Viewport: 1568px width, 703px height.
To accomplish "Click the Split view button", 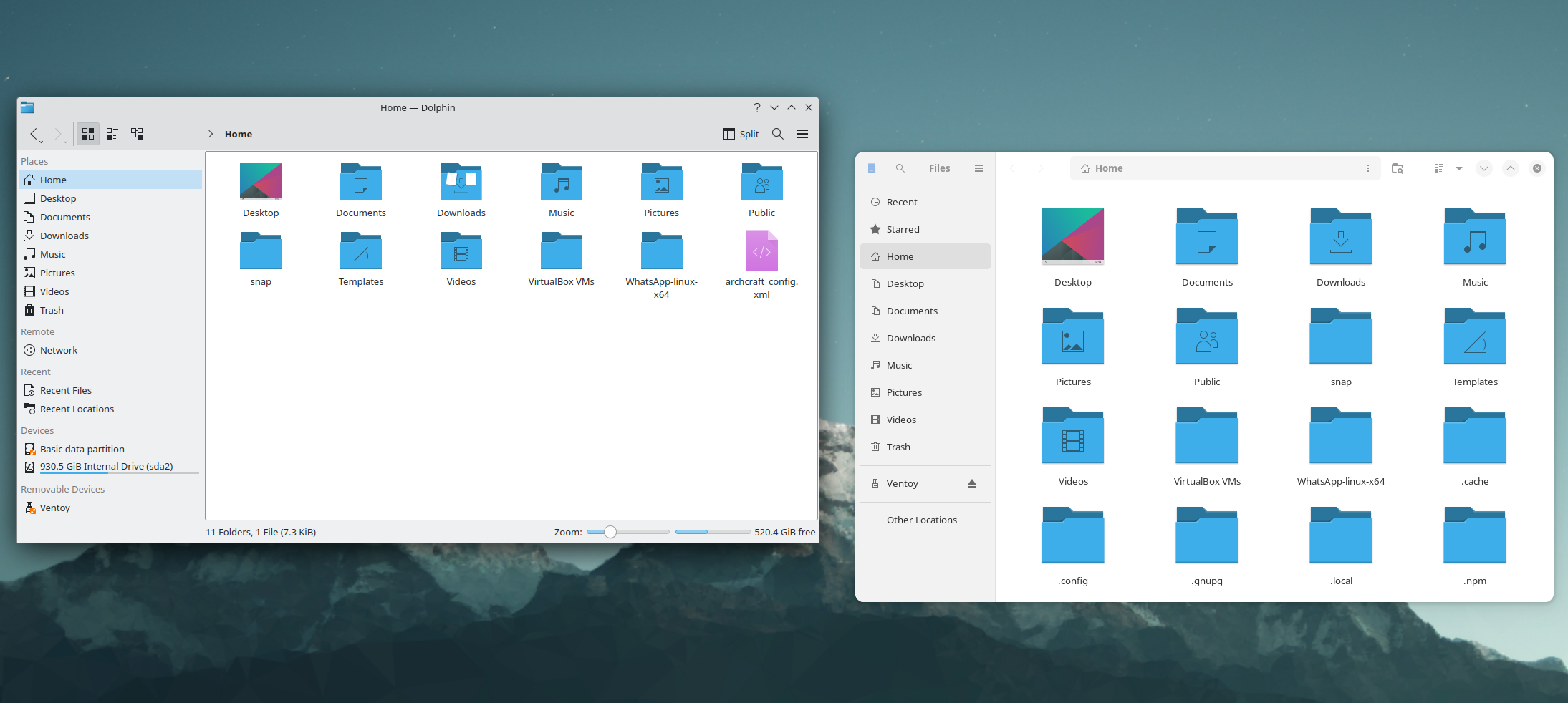I will pyautogui.click(x=741, y=134).
